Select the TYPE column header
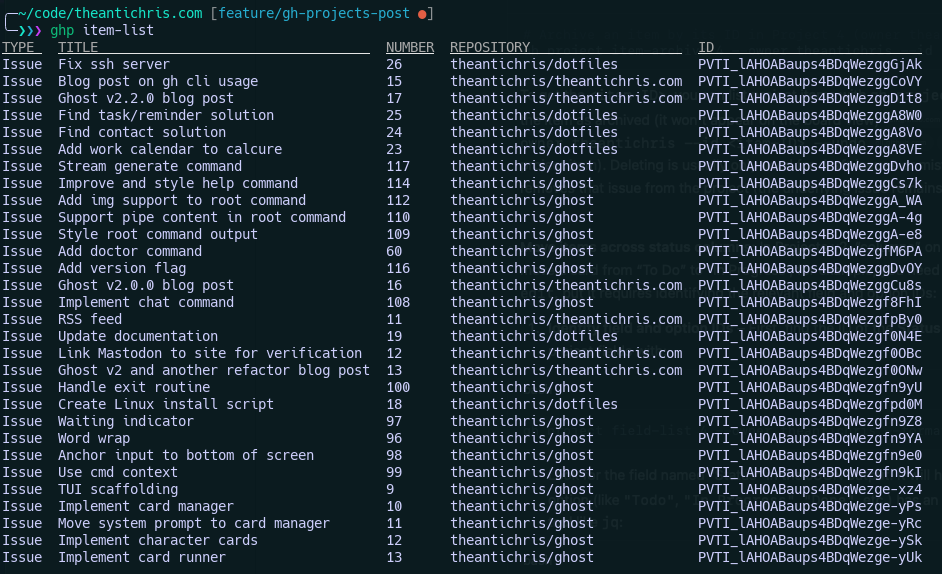Viewport: 942px width, 574px height. click(x=22, y=47)
